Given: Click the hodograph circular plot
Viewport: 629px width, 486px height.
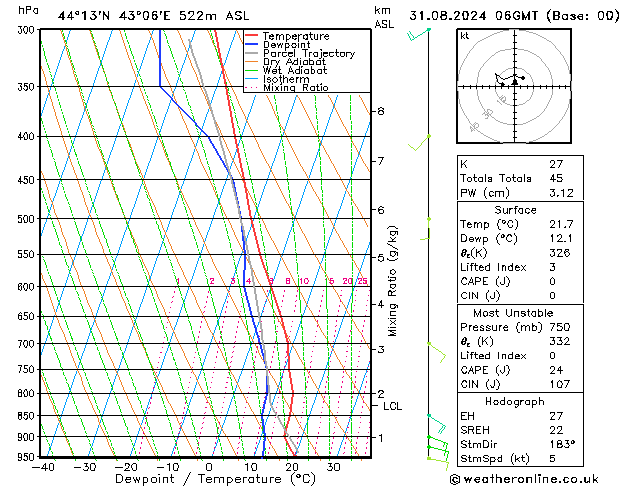Looking at the screenshot, I should [x=513, y=85].
